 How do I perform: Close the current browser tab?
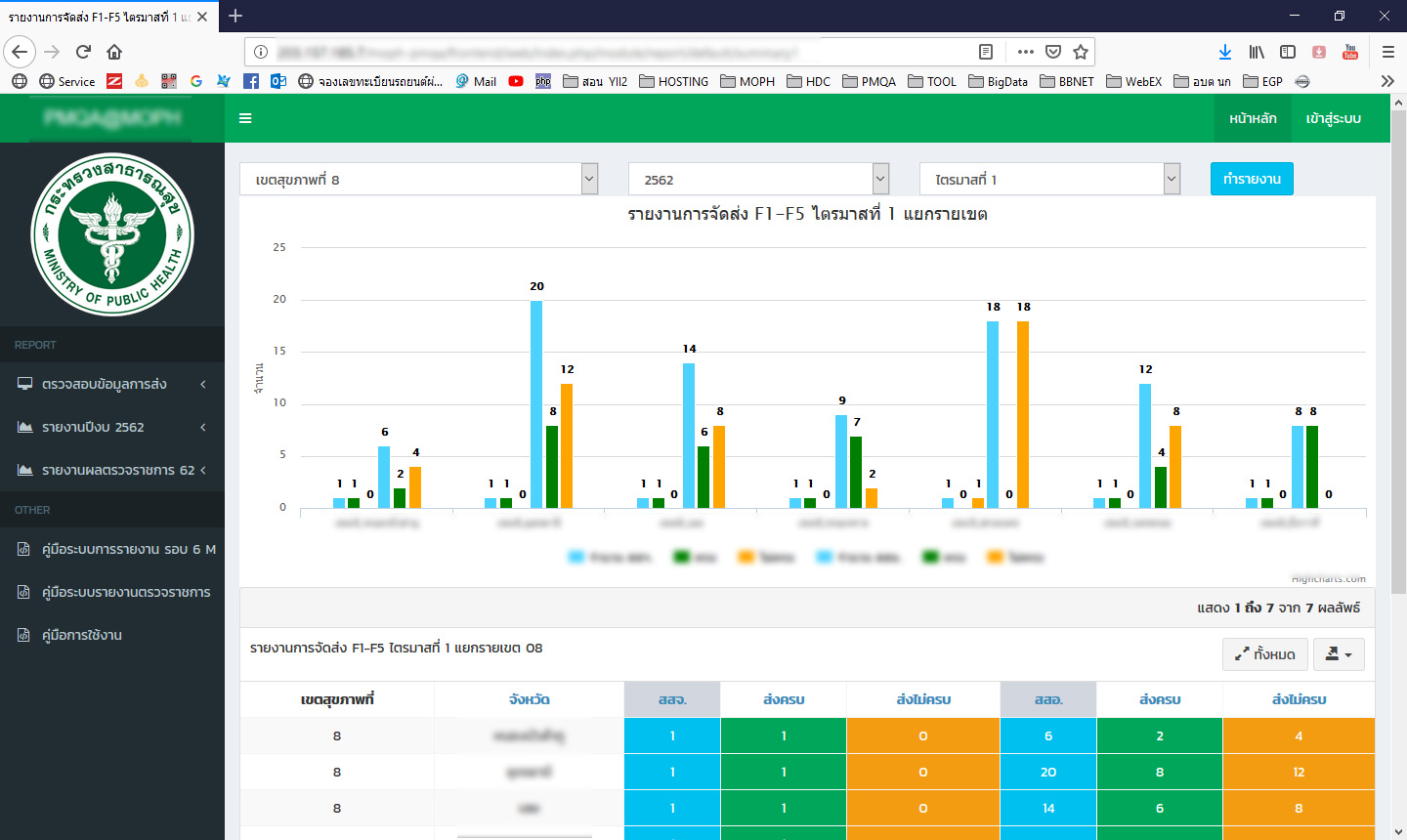tap(202, 17)
